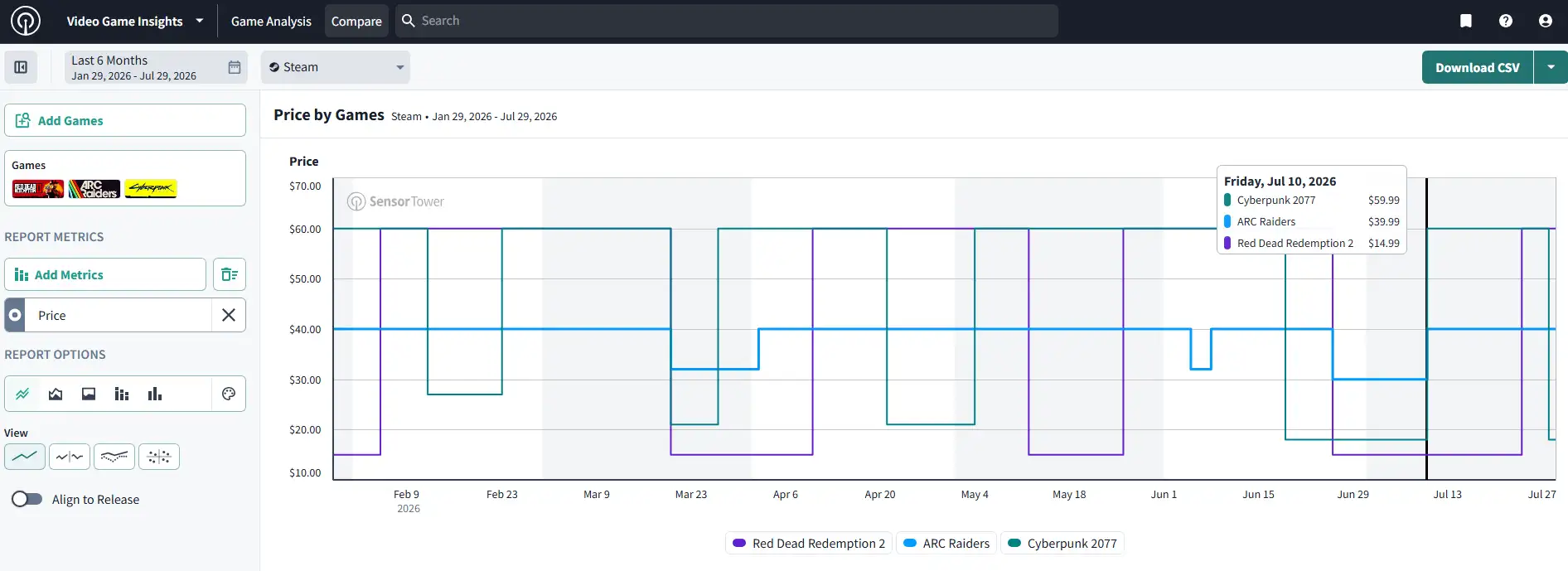1568x571 pixels.
Task: Click the Sensor Tower logo icon
Action: 26,21
